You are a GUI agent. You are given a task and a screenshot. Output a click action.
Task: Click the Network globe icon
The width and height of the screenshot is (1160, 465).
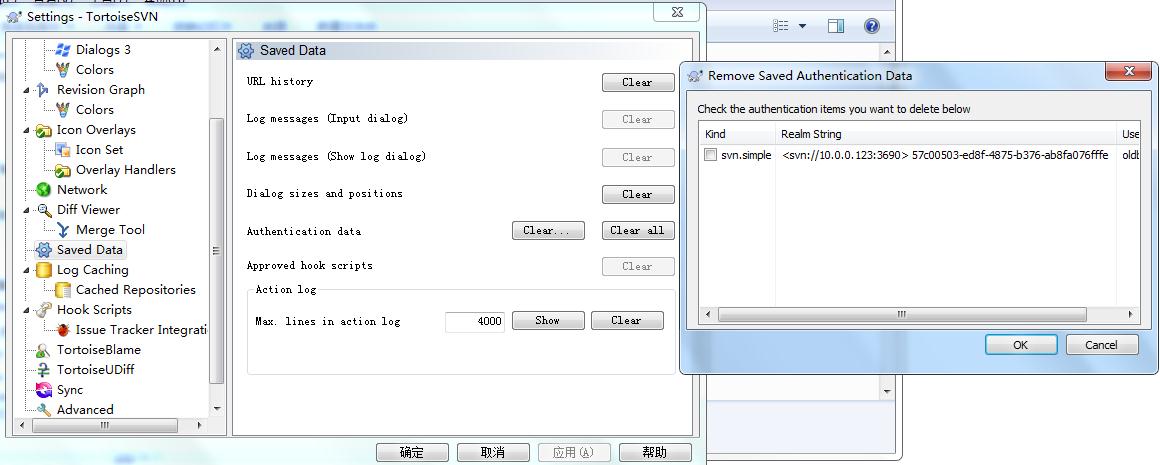[44, 190]
